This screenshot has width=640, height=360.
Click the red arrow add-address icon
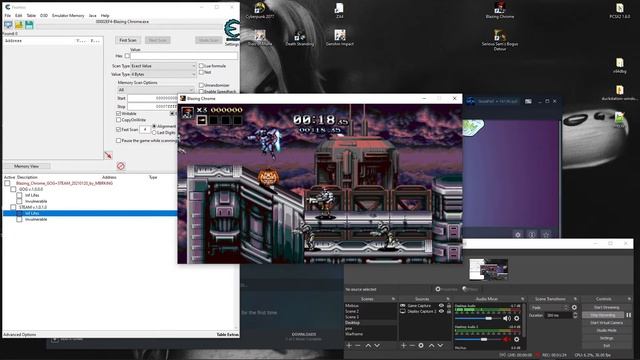pos(108,156)
